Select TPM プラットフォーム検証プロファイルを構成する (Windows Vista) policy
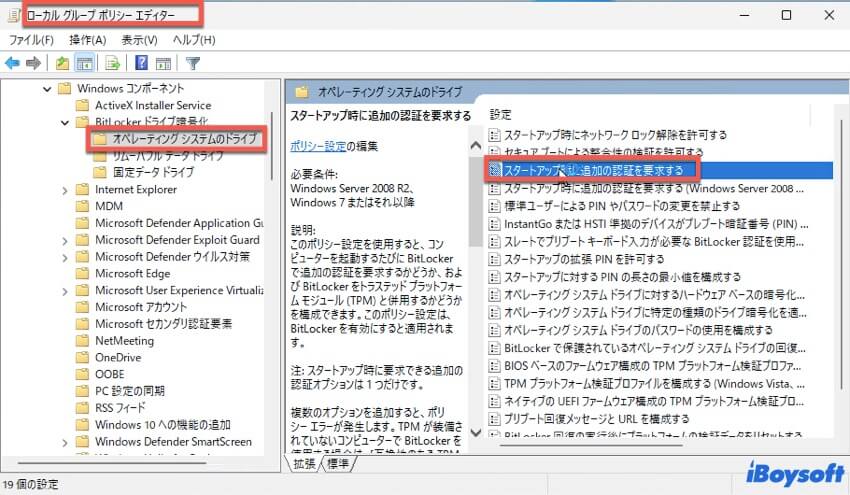Screen dimensions: 850x495 click(654, 383)
